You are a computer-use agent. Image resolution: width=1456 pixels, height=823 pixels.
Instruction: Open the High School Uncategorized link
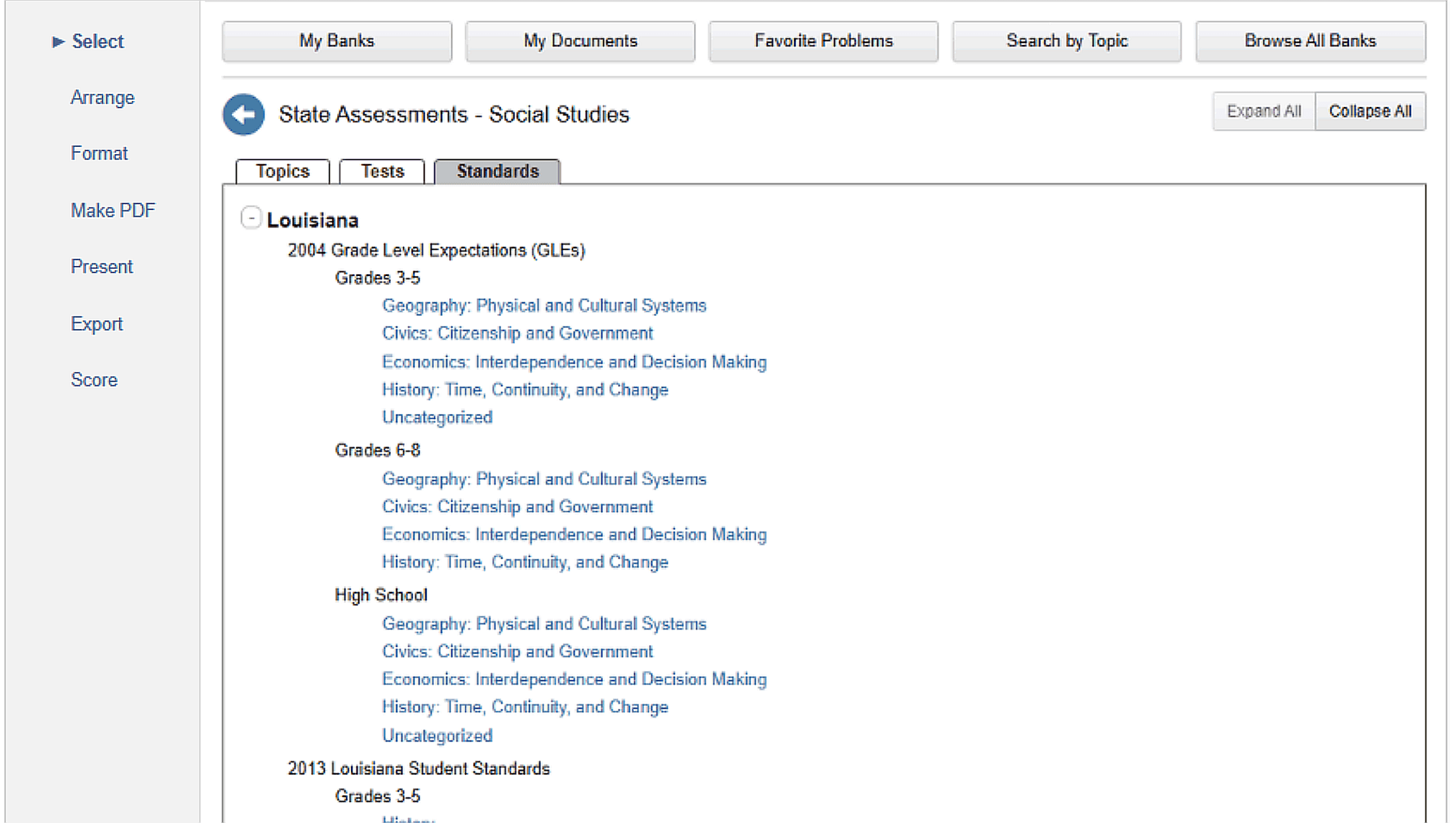(x=437, y=736)
